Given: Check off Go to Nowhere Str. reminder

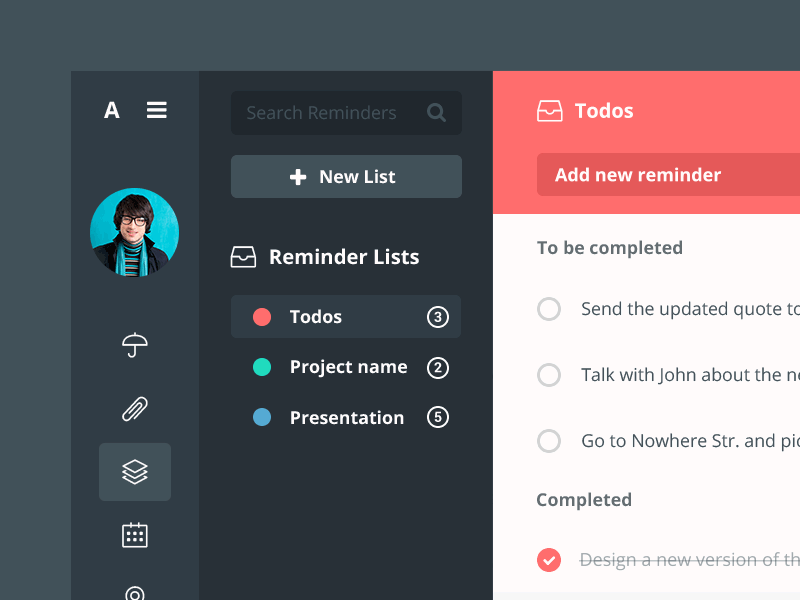Looking at the screenshot, I should click(549, 441).
